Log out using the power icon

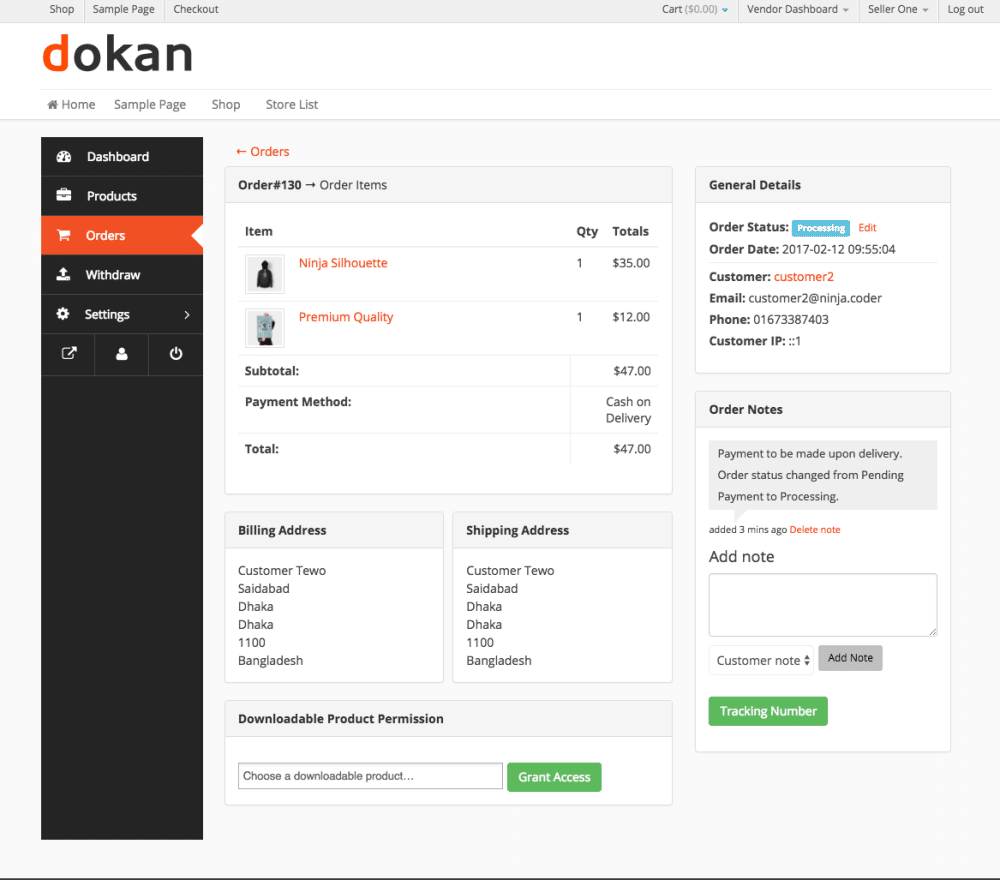pos(174,353)
